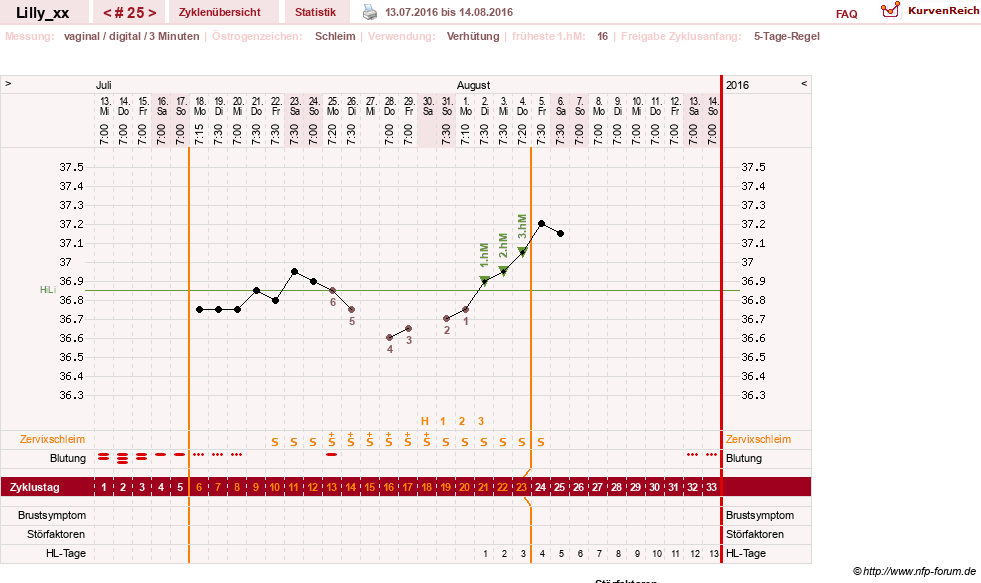The image size is (981, 583).
Task: Click the printer icon
Action: [370, 12]
